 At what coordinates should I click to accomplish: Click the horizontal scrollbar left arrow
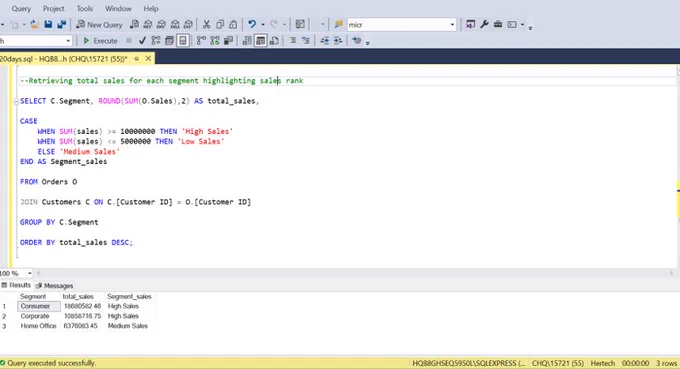click(38, 273)
